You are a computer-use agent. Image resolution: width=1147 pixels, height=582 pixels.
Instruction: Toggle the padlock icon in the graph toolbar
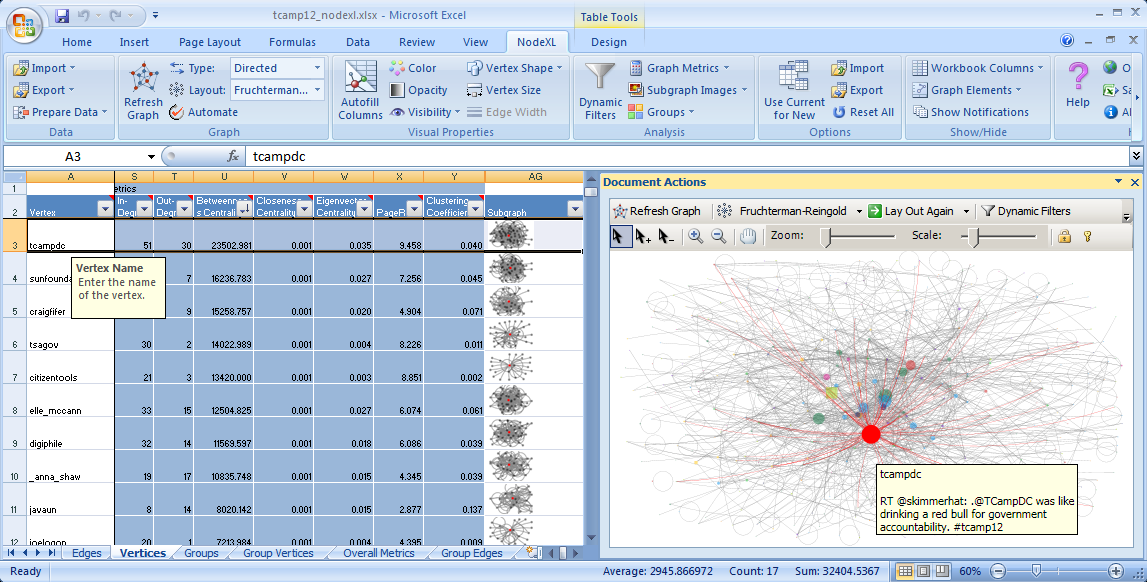(1065, 236)
